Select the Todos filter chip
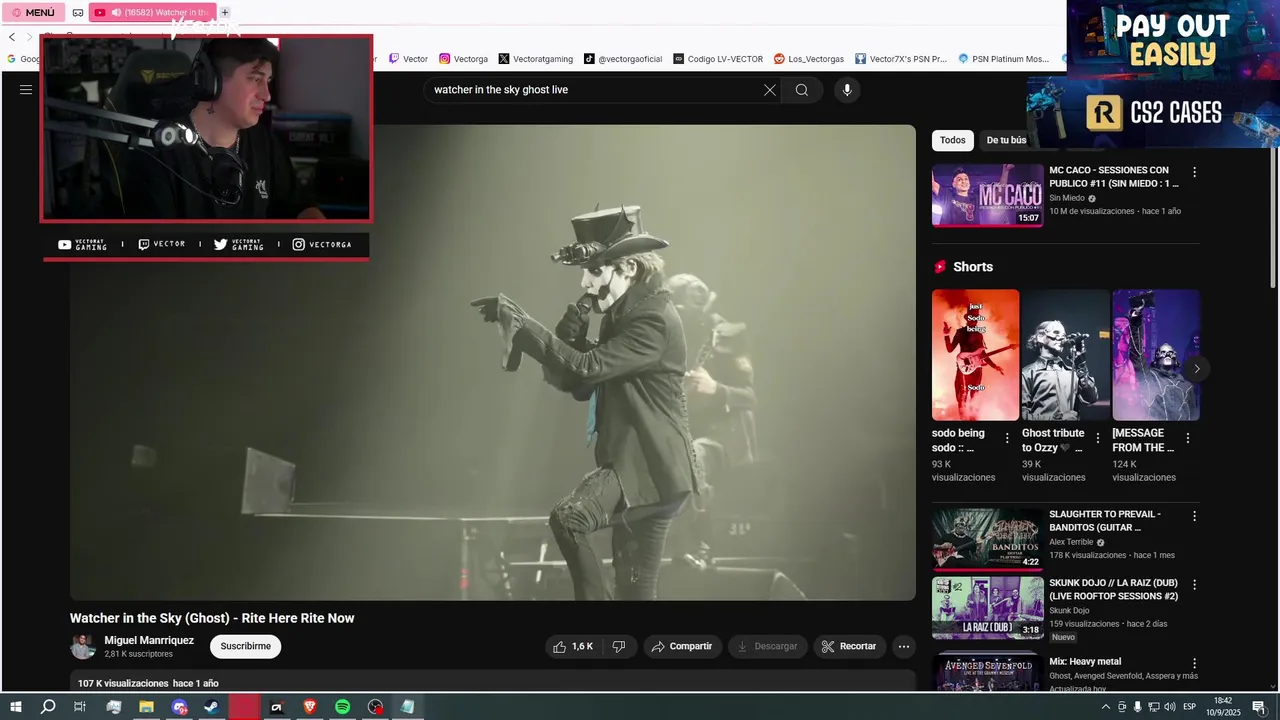This screenshot has height=720, width=1280. coord(953,140)
